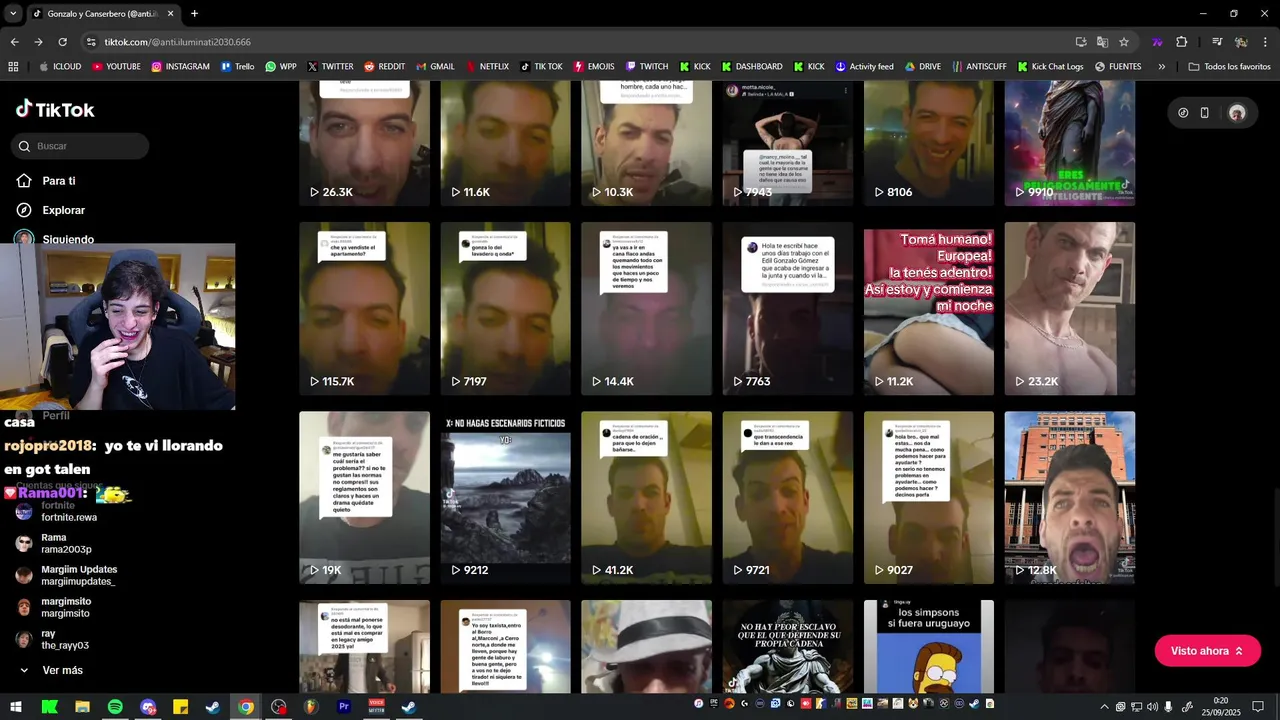The width and height of the screenshot is (1280, 720).
Task: Open ICLOUD bookmark
Action: [x=60, y=67]
